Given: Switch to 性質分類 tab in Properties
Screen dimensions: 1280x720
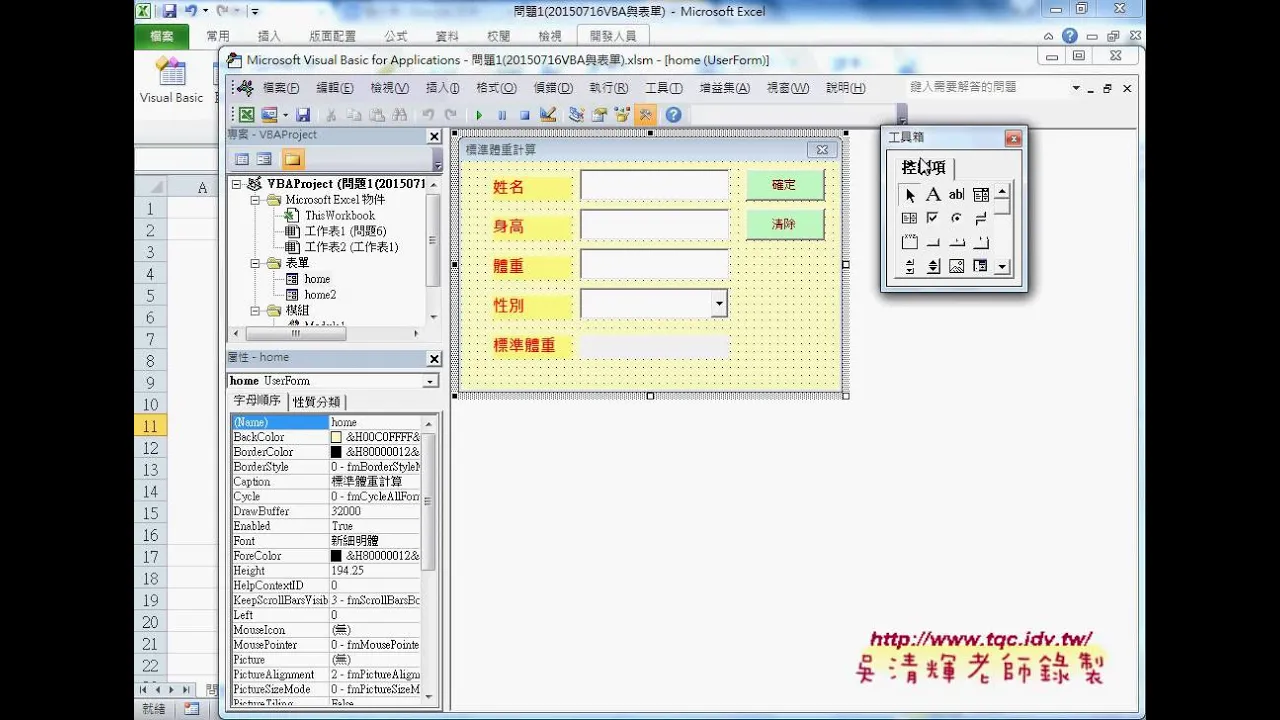Looking at the screenshot, I should (316, 402).
